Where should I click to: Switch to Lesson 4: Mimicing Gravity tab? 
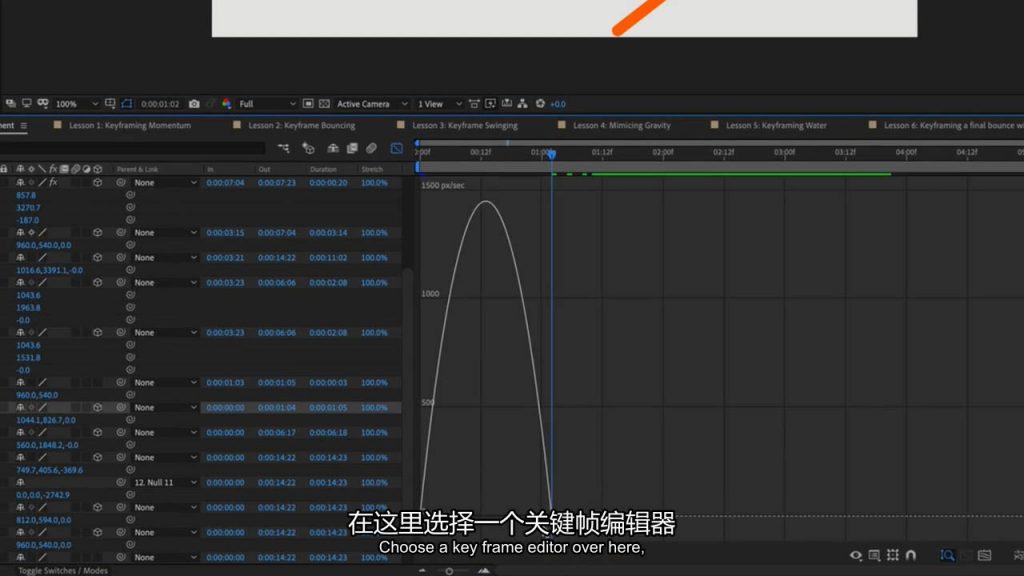click(622, 125)
